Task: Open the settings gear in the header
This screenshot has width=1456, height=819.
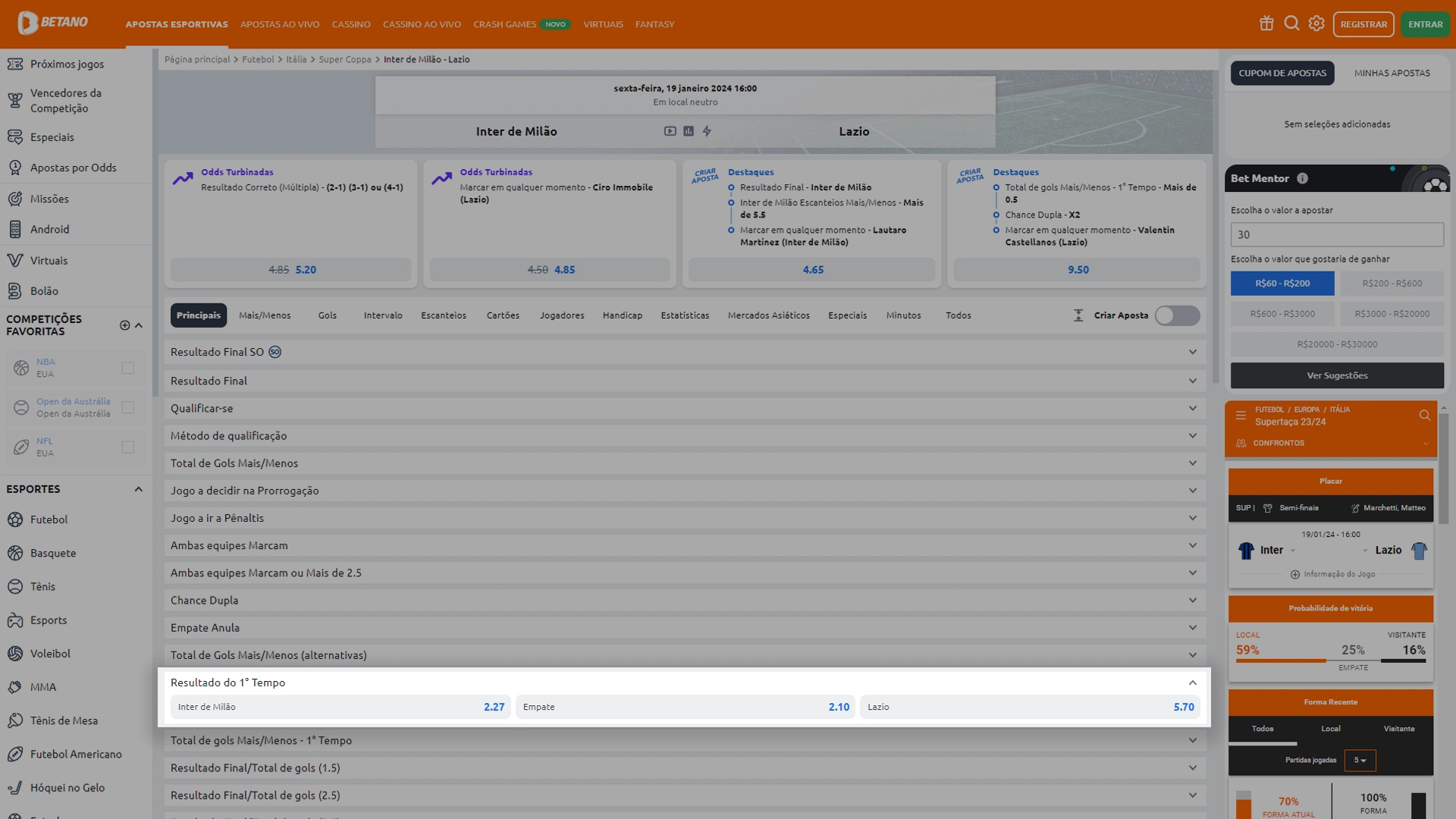Action: coord(1316,24)
